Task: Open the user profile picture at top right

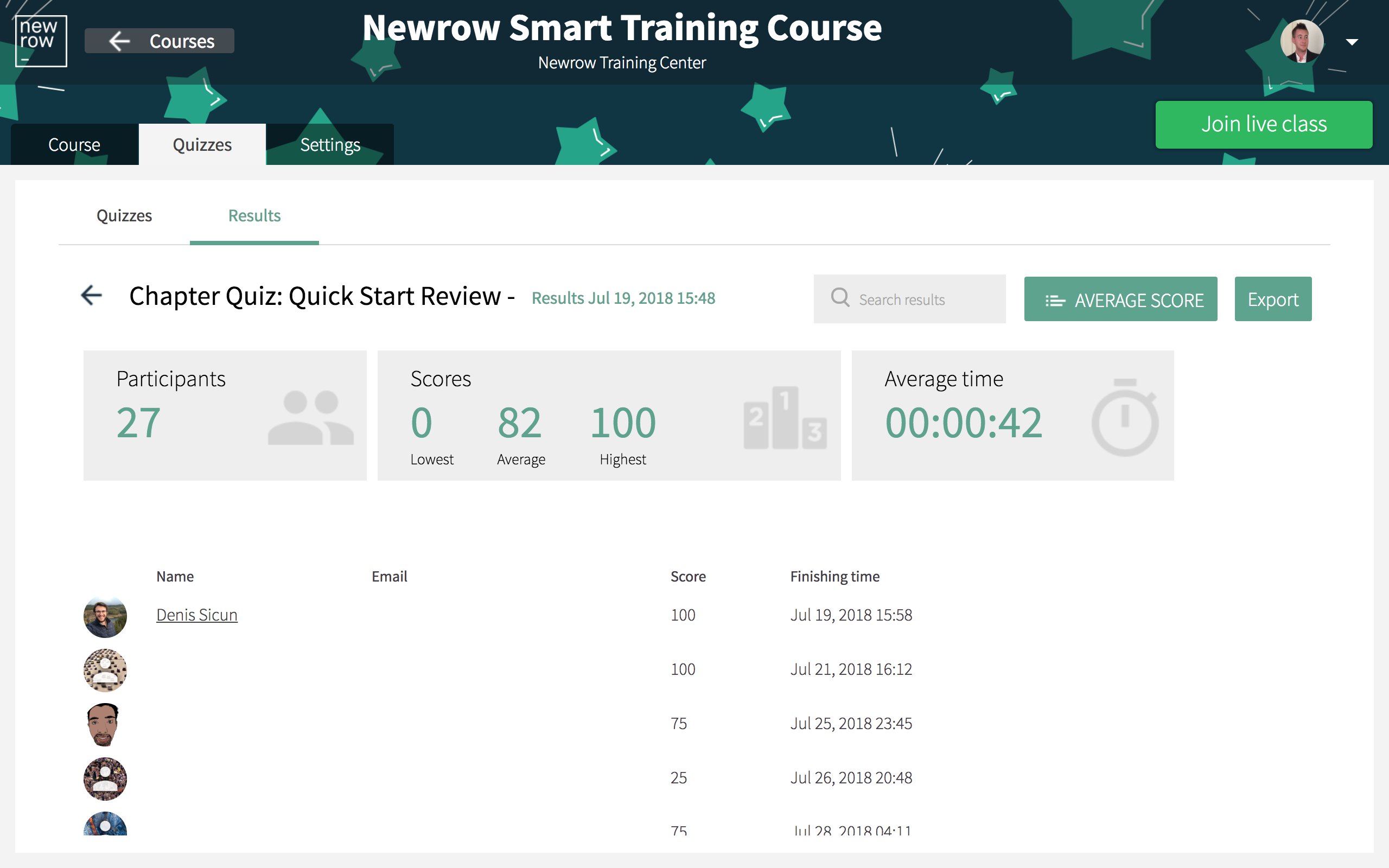Action: (1301, 41)
